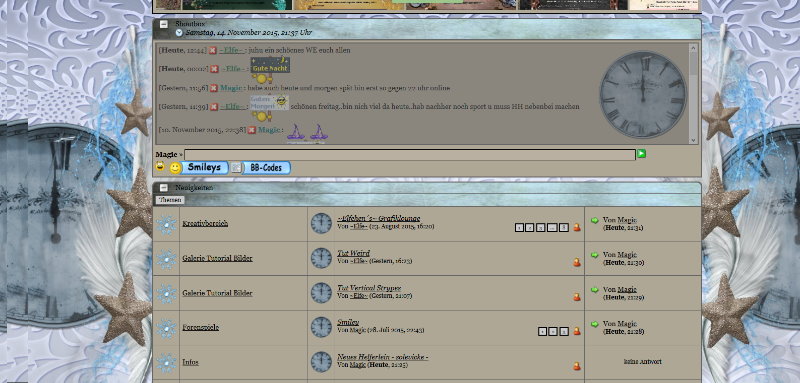
Task: Delete the 12:44 shout from -Elfe-
Action: pos(213,50)
